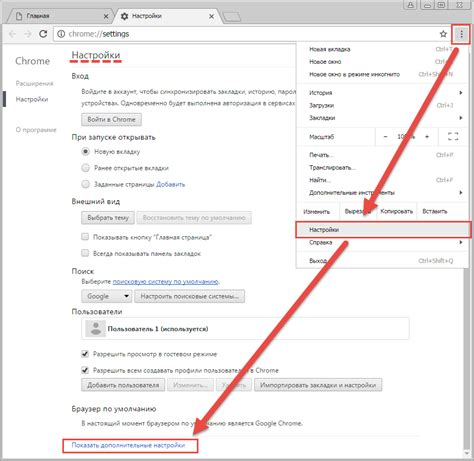This screenshot has width=474, height=461.
Task: Bookmark page with the star icon
Action: pyautogui.click(x=443, y=34)
